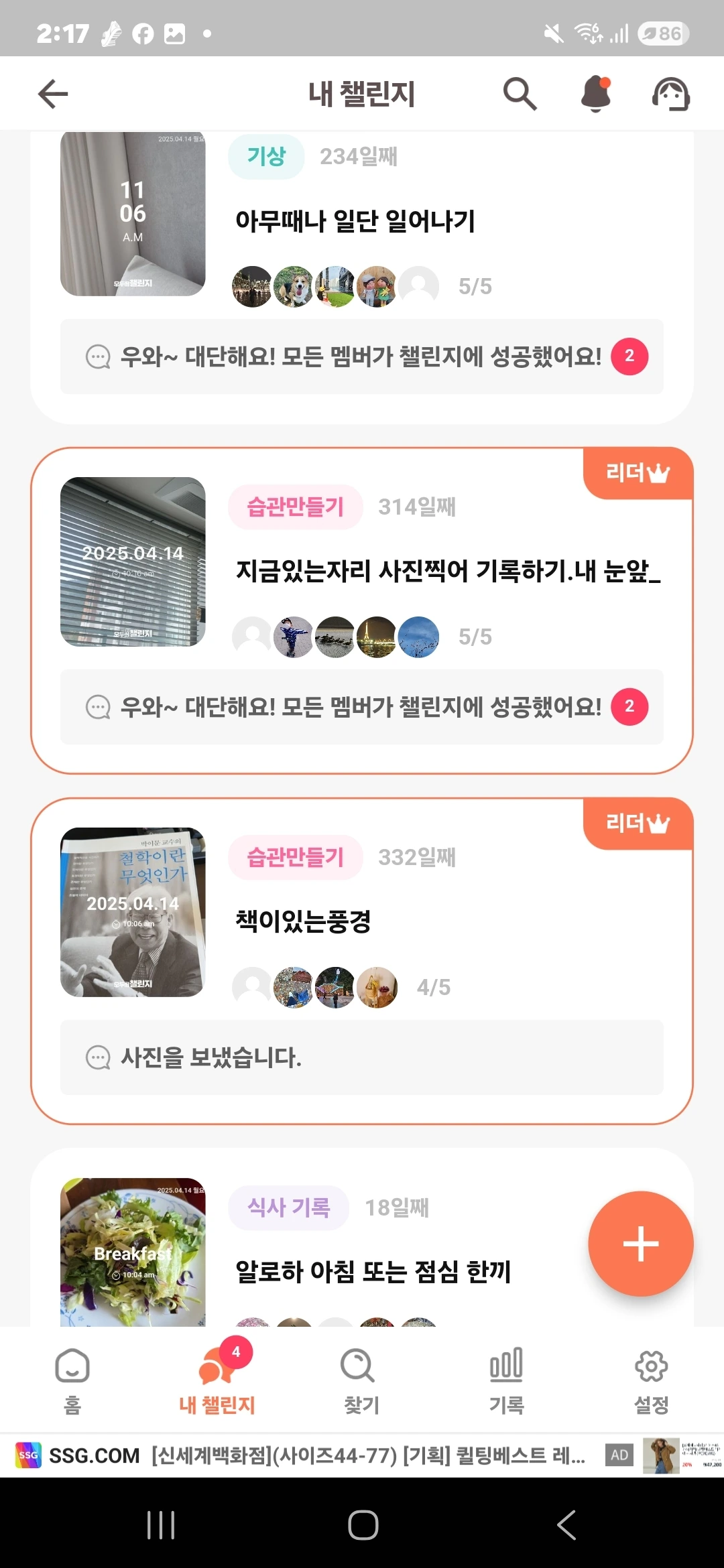This screenshot has width=724, height=1568.
Task: Tap Android home navigation button
Action: coord(363,1525)
